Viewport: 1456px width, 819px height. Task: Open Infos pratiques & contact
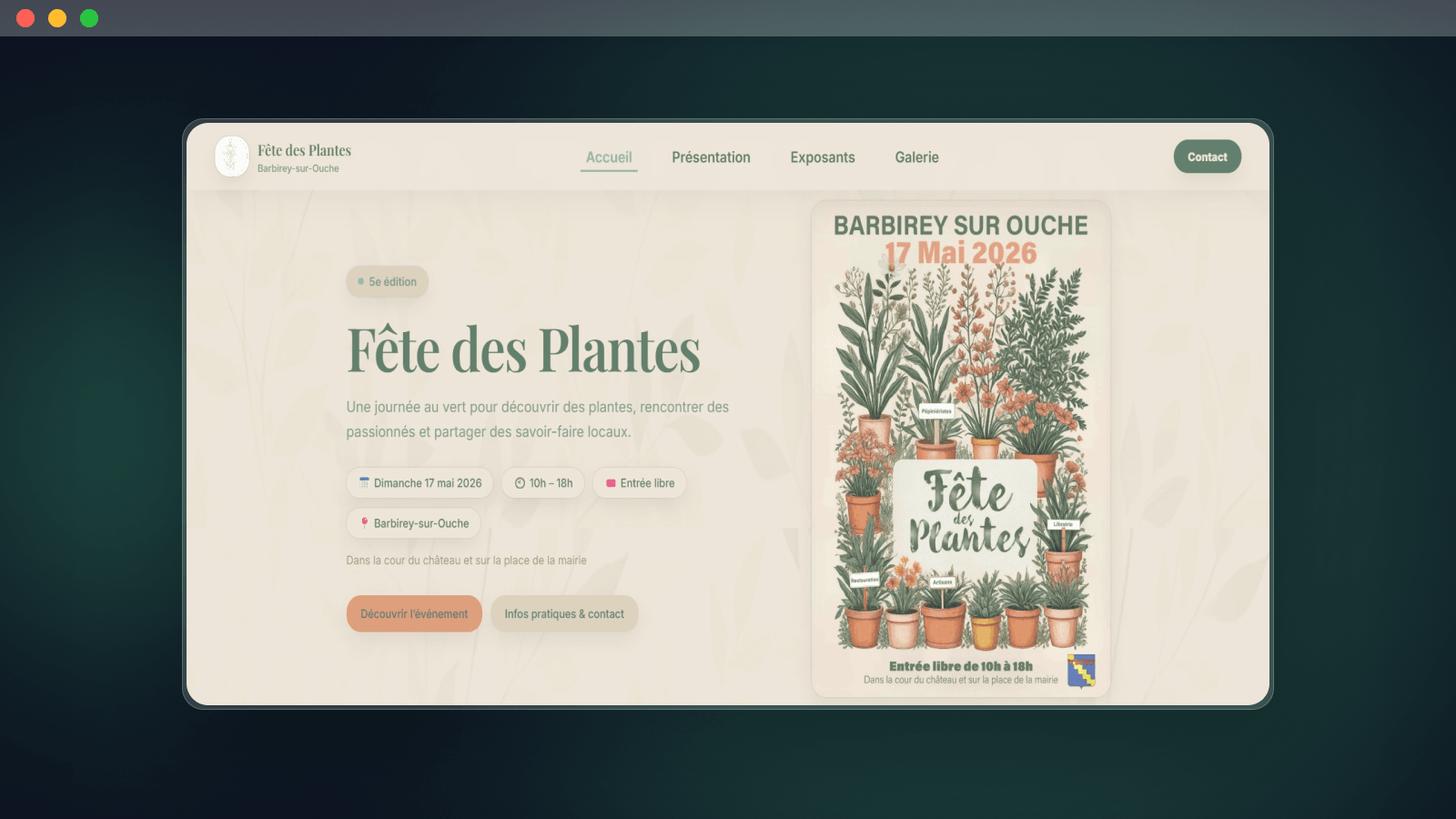point(564,613)
